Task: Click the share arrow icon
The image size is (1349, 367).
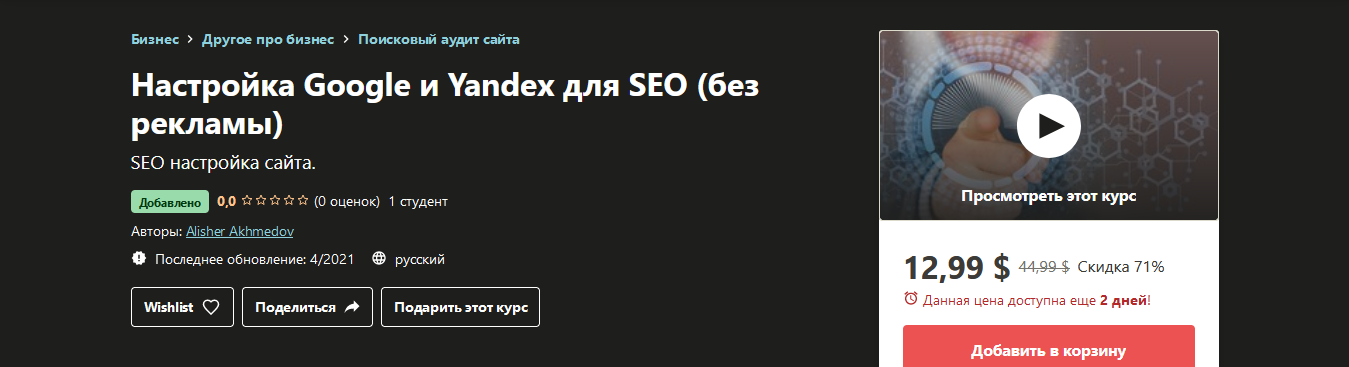Action: (351, 307)
